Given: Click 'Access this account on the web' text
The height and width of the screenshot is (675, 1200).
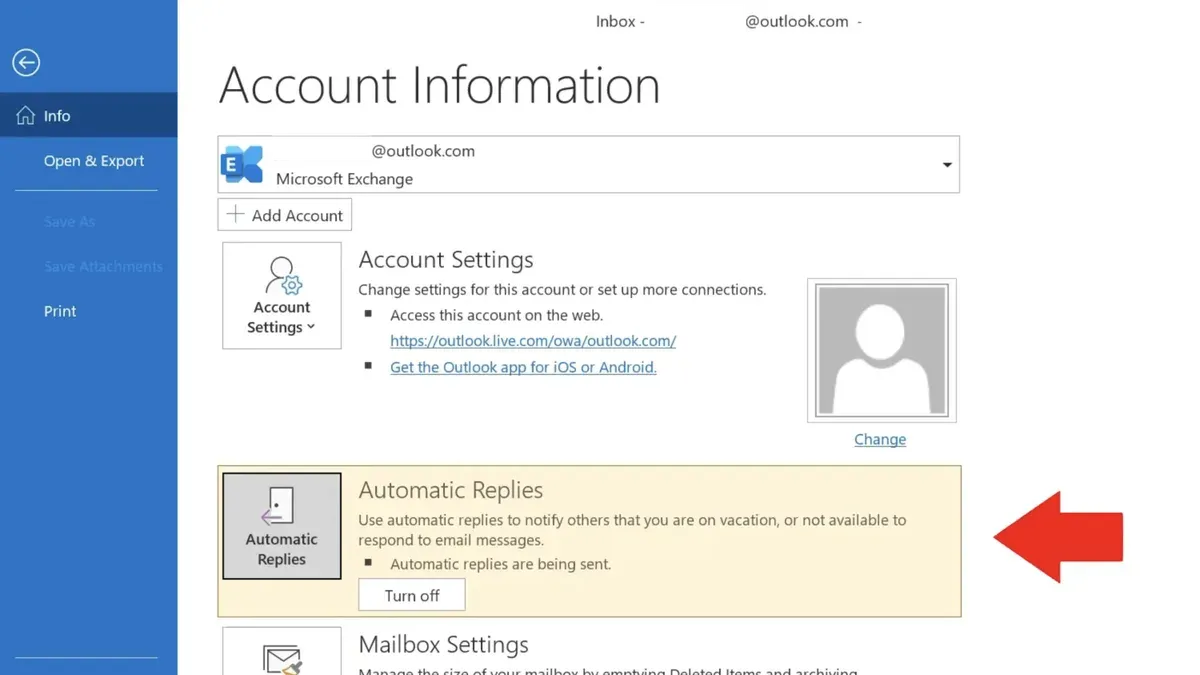Looking at the screenshot, I should coord(497,314).
